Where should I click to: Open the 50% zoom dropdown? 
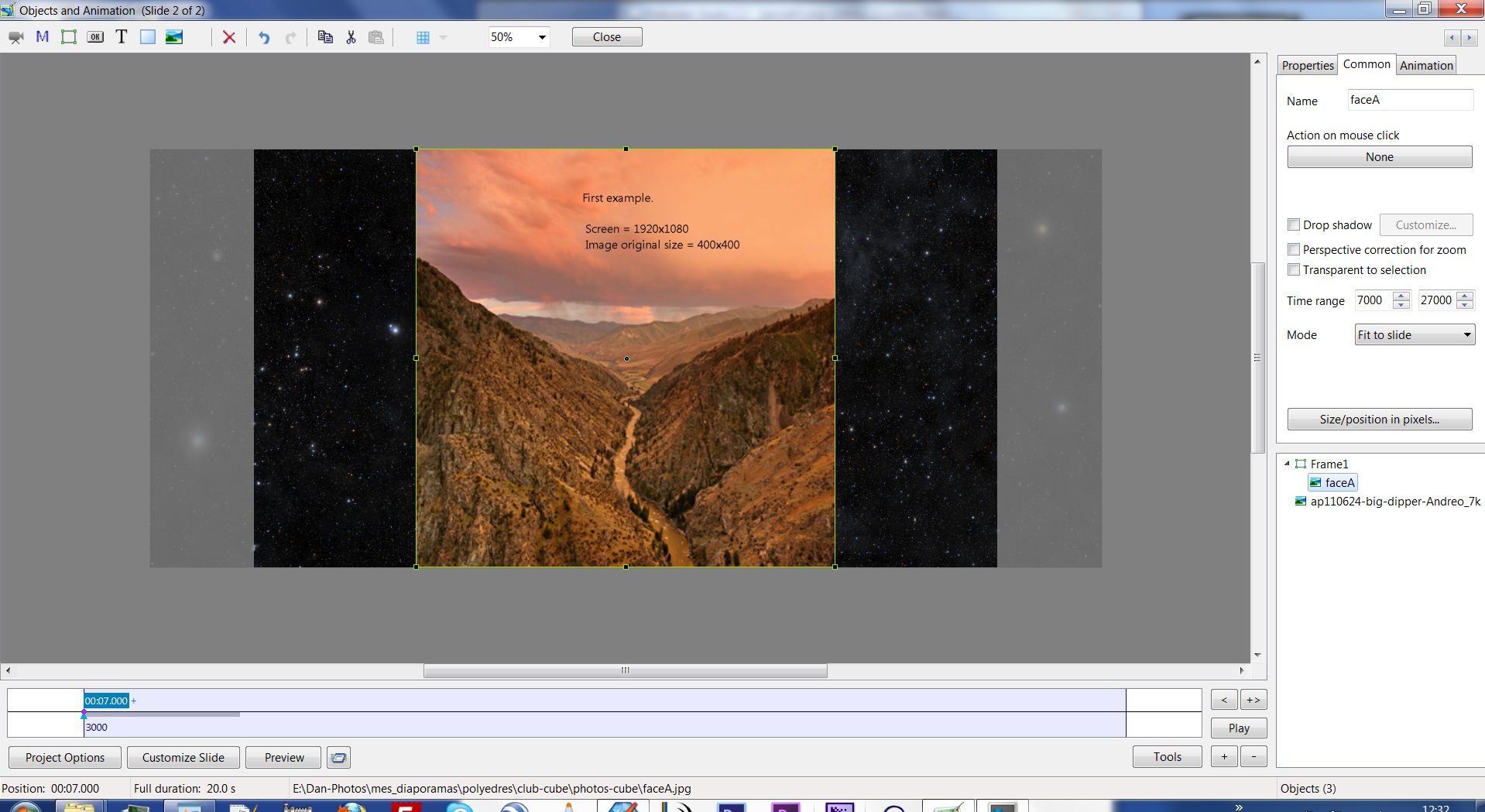point(542,37)
